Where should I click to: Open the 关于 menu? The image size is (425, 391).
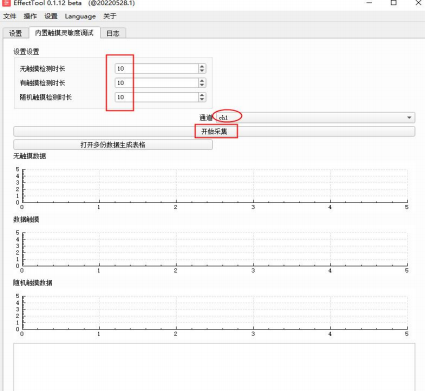click(x=110, y=16)
